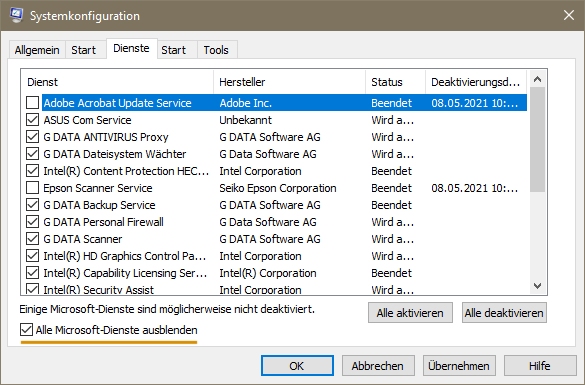The height and width of the screenshot is (385, 585).
Task: Toggle the Intel(R) Security Assist checkbox
Action: point(32,289)
